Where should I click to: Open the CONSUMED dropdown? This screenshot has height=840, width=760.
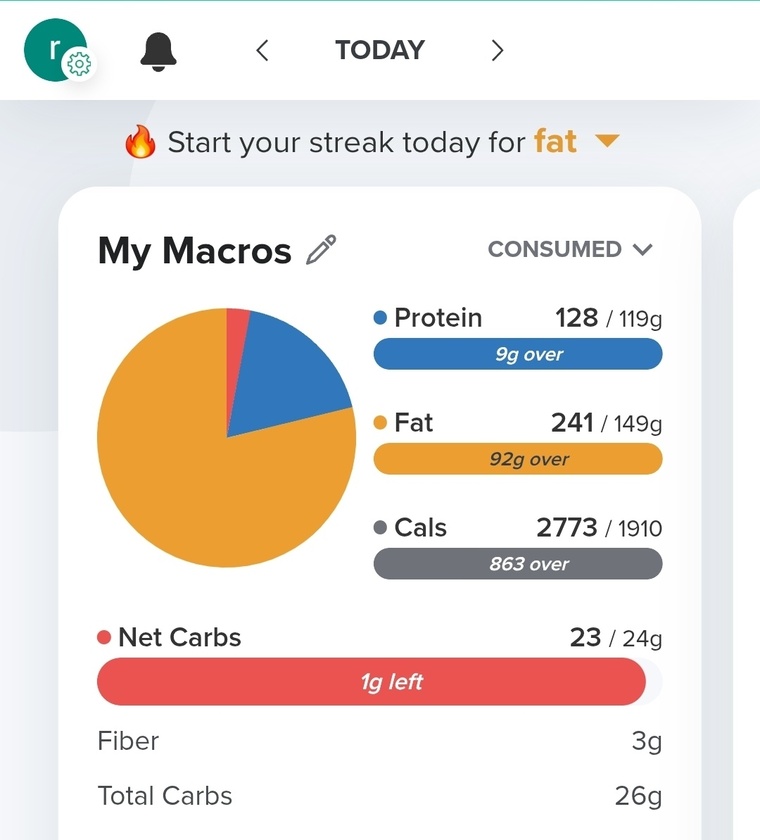(x=570, y=249)
